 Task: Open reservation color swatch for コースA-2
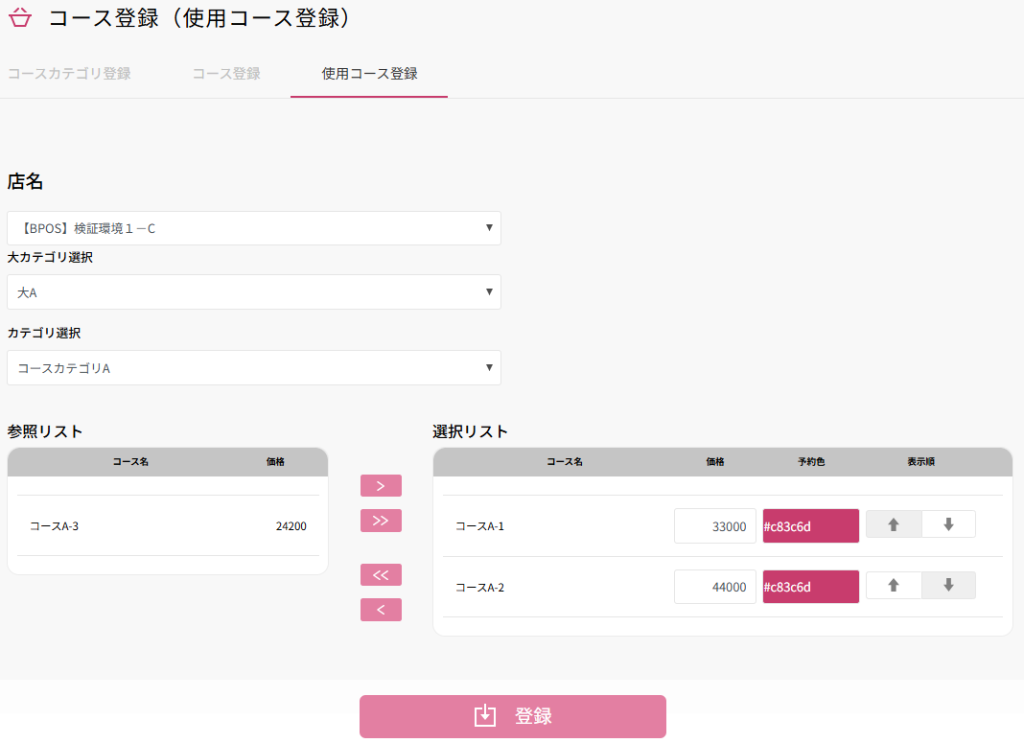pyautogui.click(x=810, y=587)
